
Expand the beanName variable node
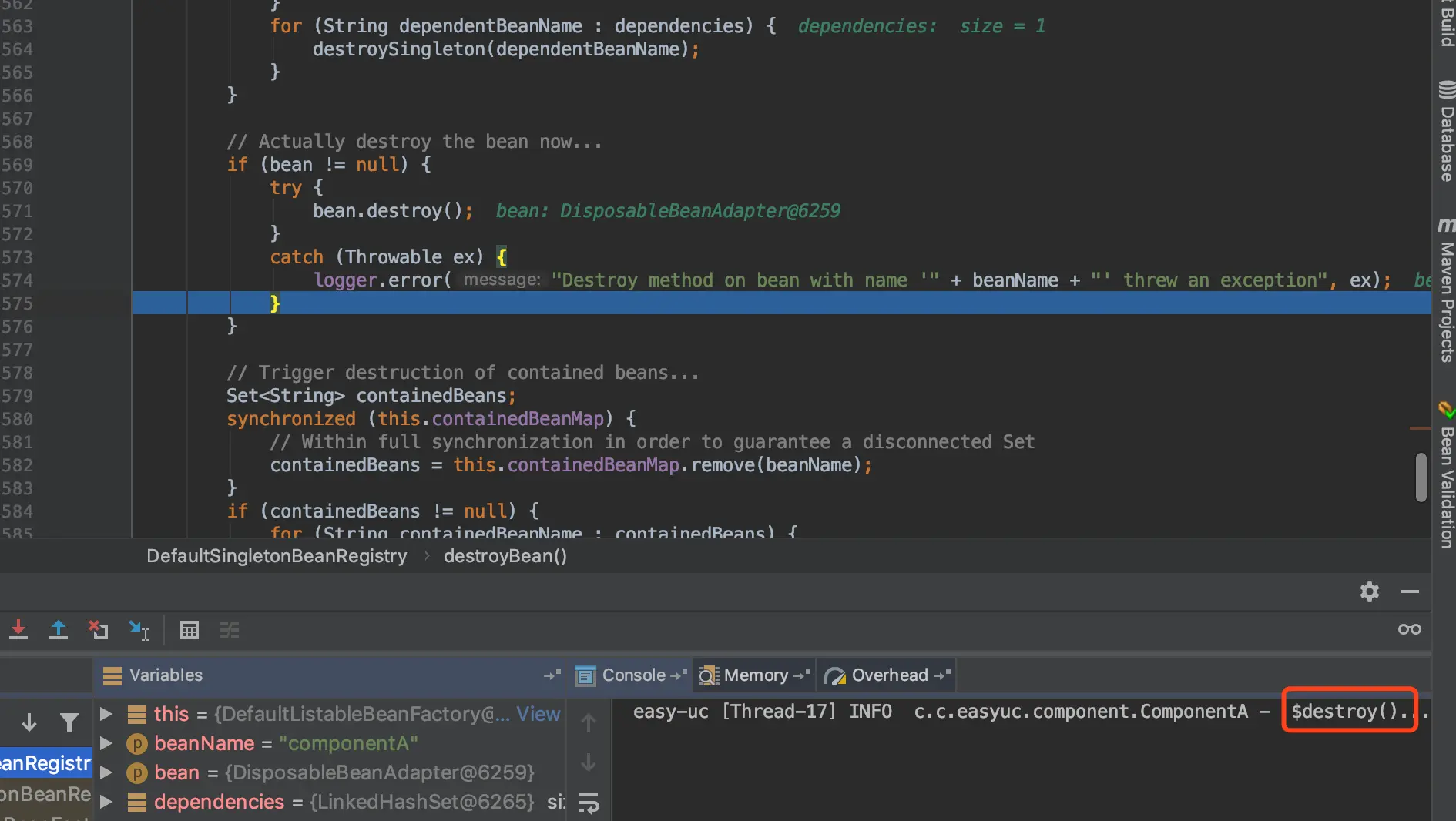pos(106,743)
